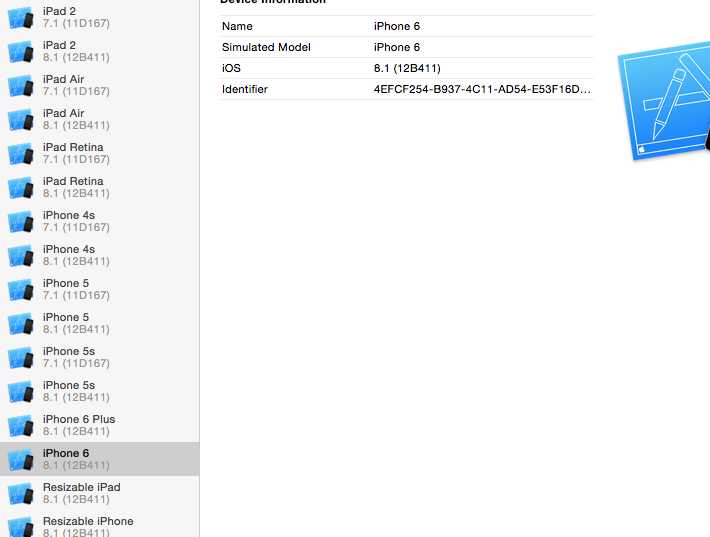Click simulator icon for iPad Air 8.1

[21, 120]
